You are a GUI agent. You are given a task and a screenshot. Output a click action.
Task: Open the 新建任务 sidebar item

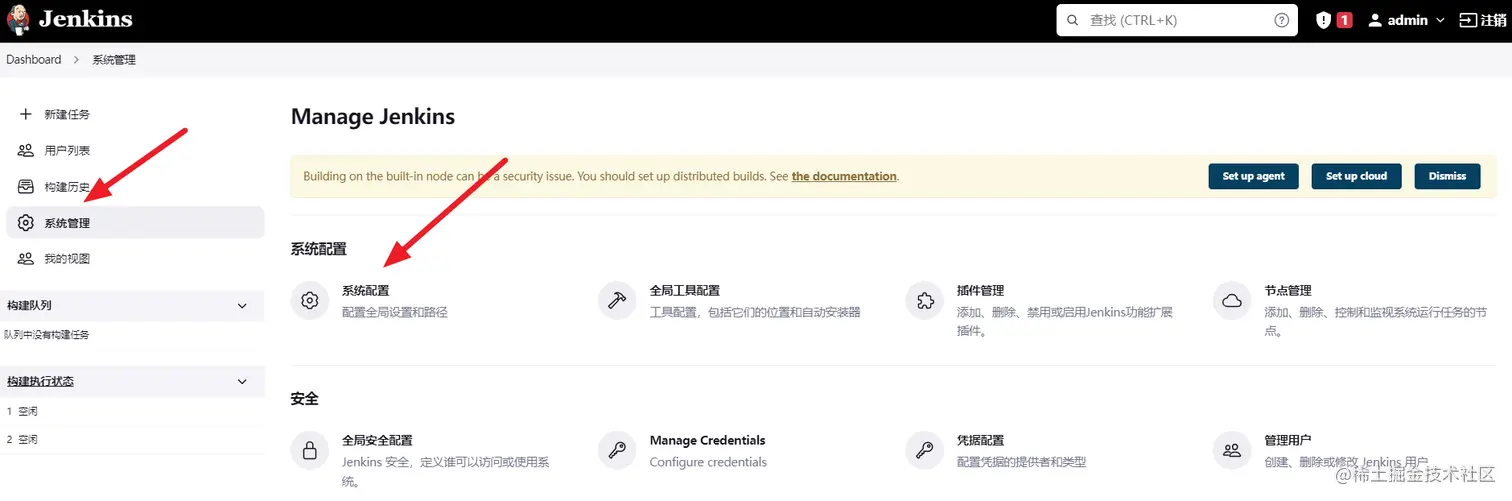click(135, 114)
